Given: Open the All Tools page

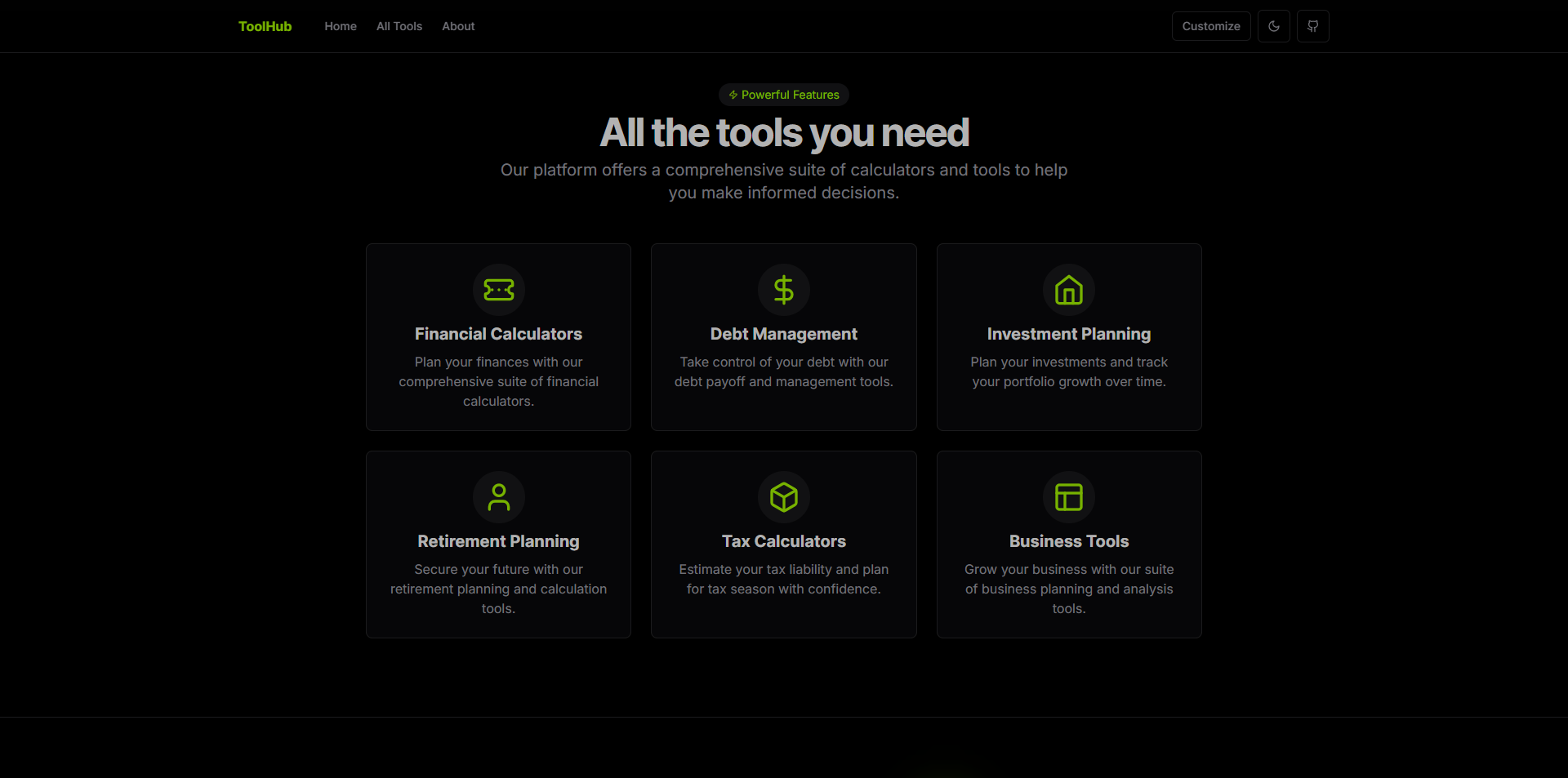Looking at the screenshot, I should pos(399,26).
